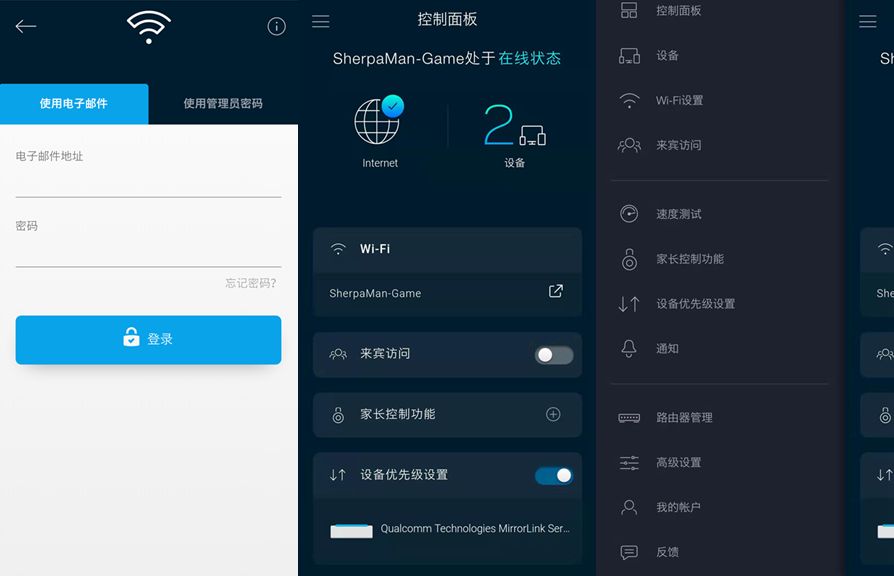This screenshot has width=894, height=576.
Task: Open share icon beside SherpaMan-Game network
Action: coord(555,291)
